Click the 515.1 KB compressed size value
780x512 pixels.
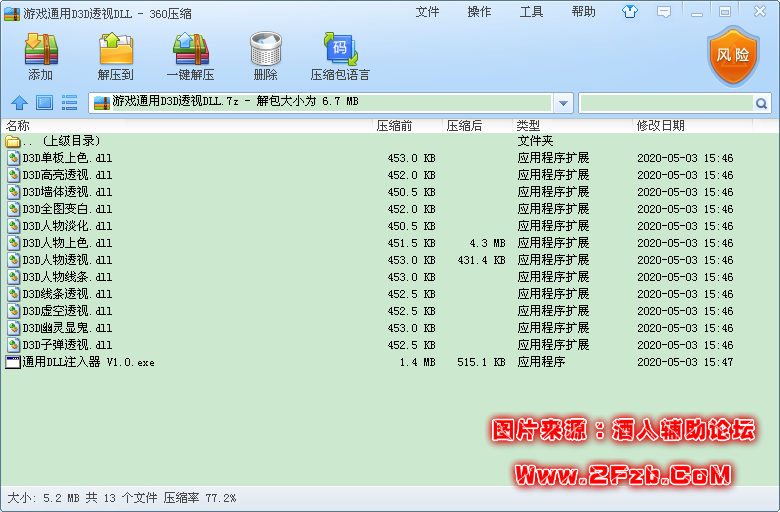tap(481, 362)
